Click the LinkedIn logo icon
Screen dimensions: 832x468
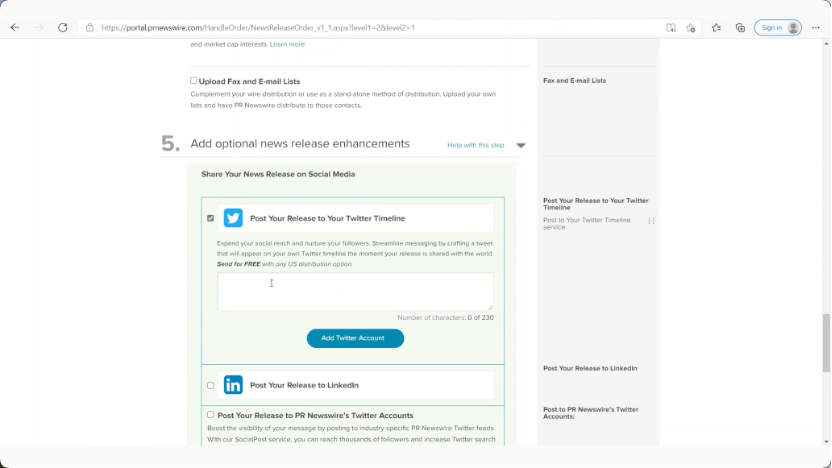tap(233, 385)
